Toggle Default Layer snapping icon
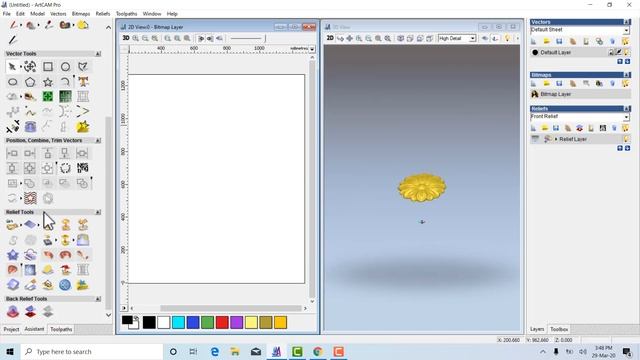The image size is (640, 360). pos(619,52)
